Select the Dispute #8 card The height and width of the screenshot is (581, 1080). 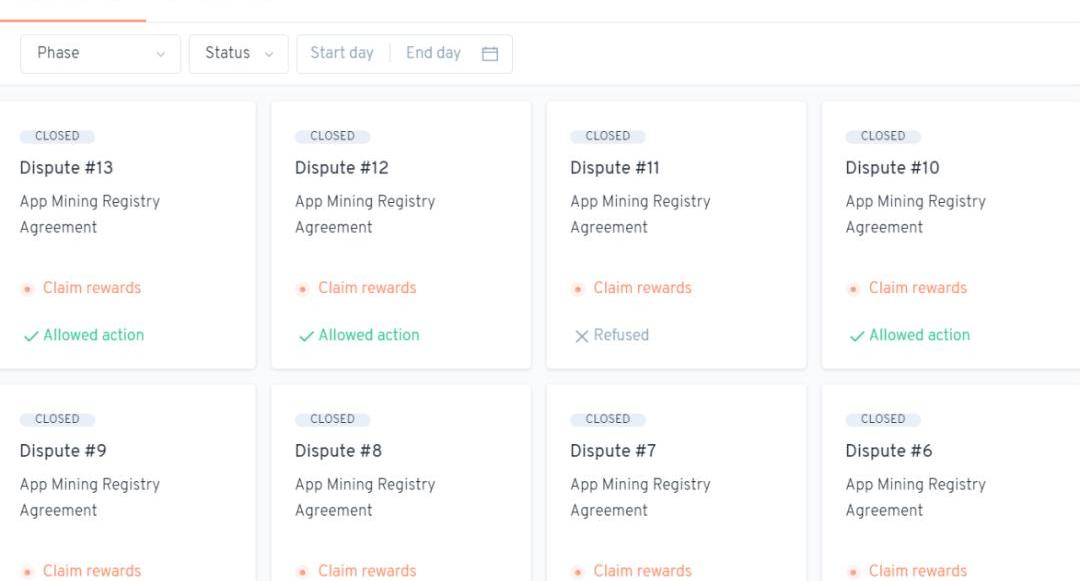coord(400,480)
